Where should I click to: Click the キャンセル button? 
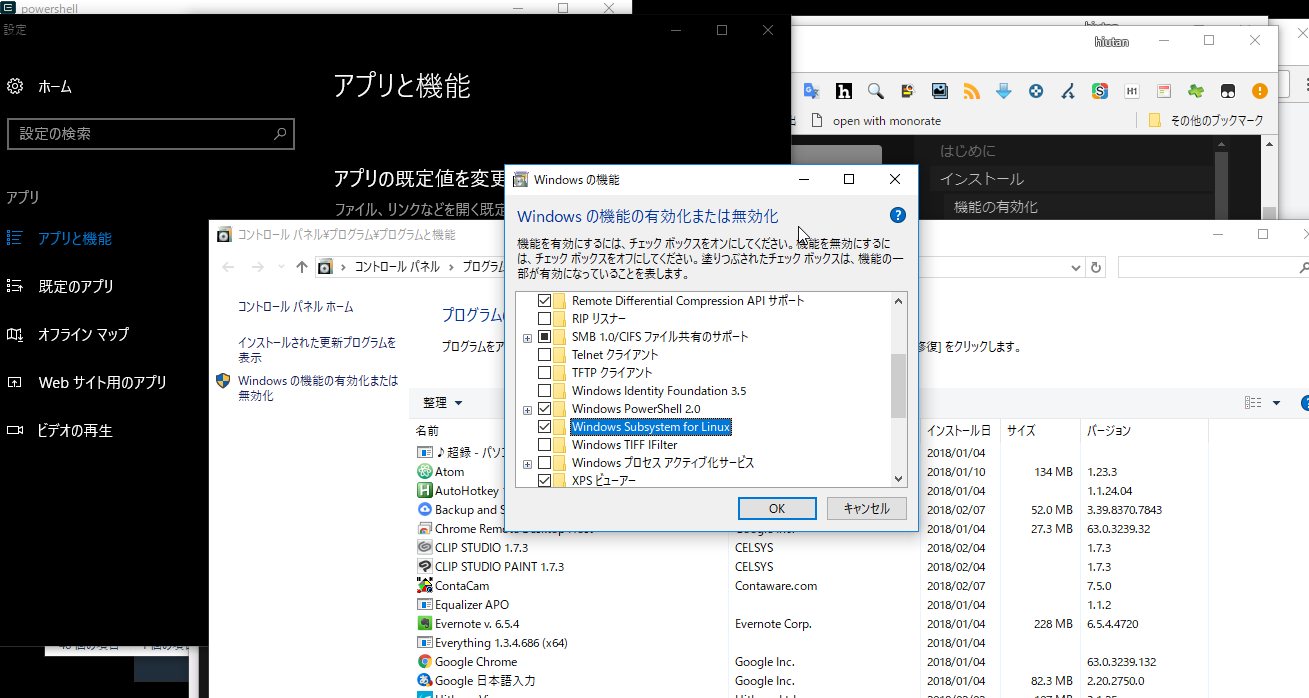click(x=866, y=508)
